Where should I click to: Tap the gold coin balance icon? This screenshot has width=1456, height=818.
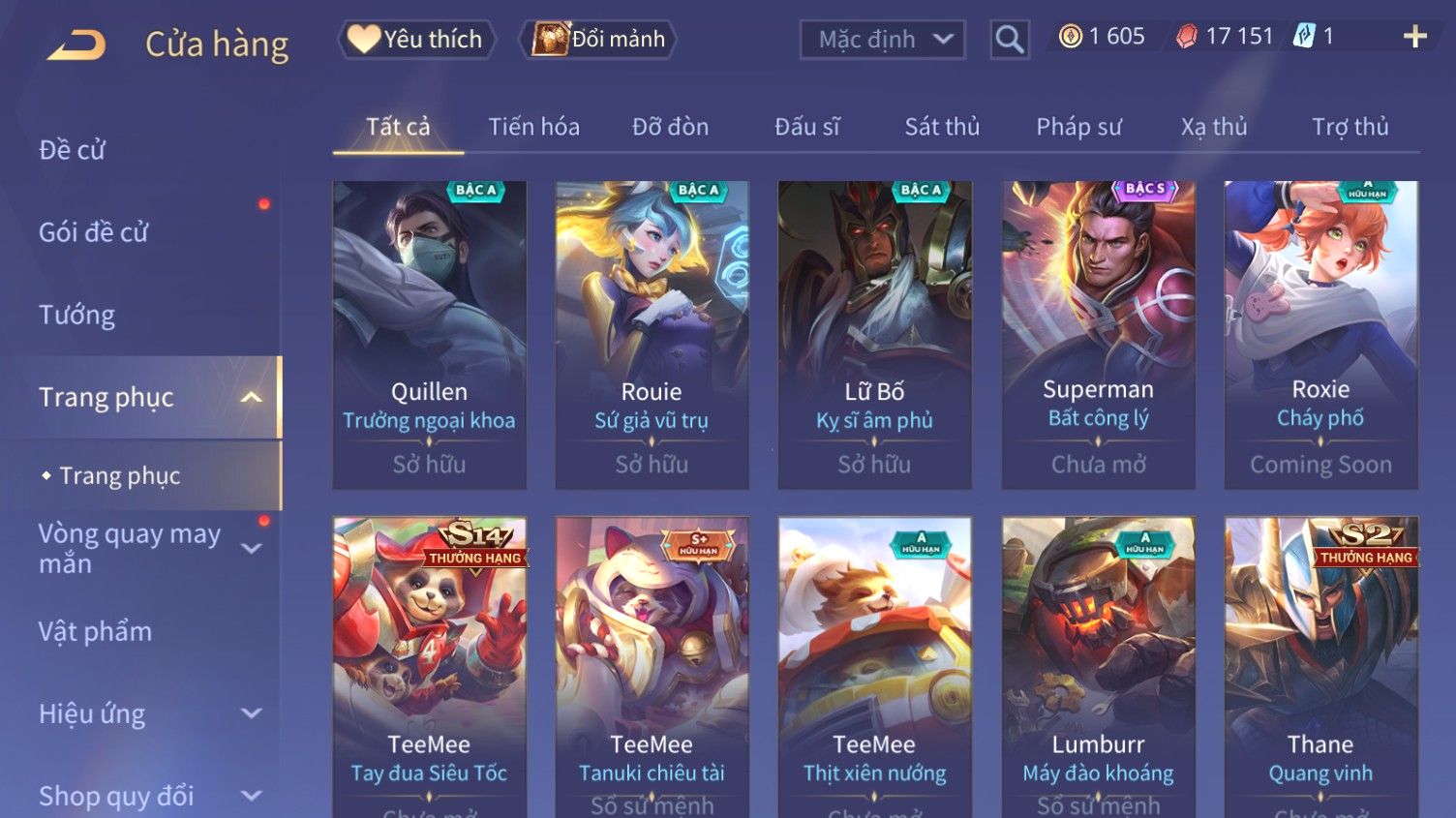(1070, 37)
